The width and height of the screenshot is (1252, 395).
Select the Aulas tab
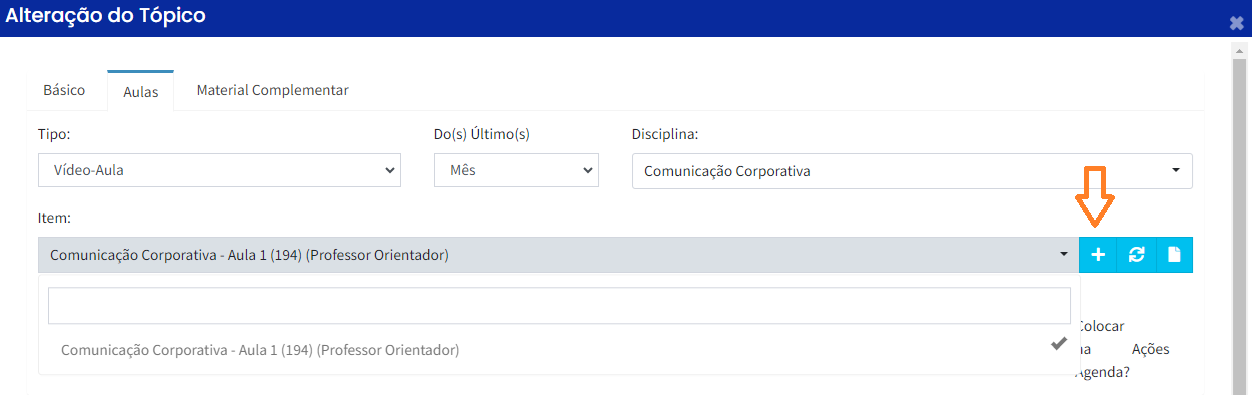[141, 91]
